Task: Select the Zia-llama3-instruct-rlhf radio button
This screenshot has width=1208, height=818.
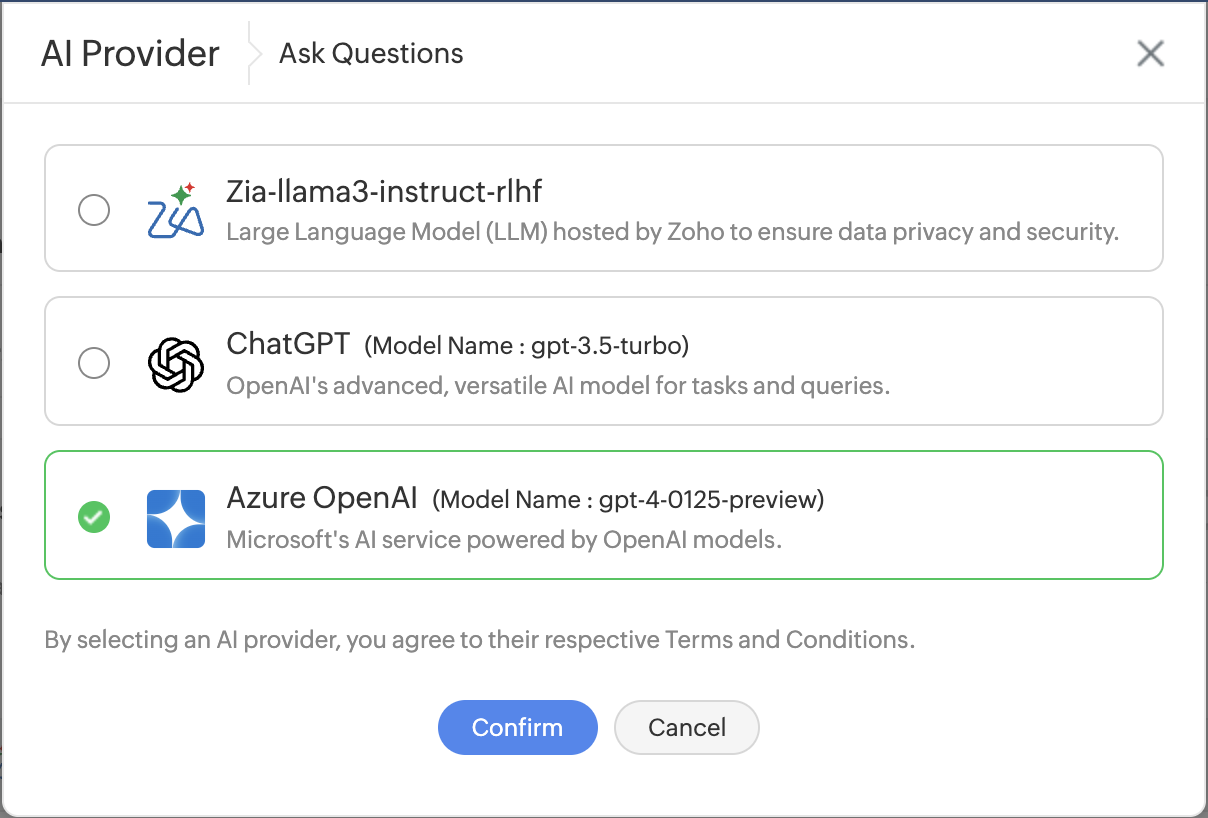Action: [94, 210]
